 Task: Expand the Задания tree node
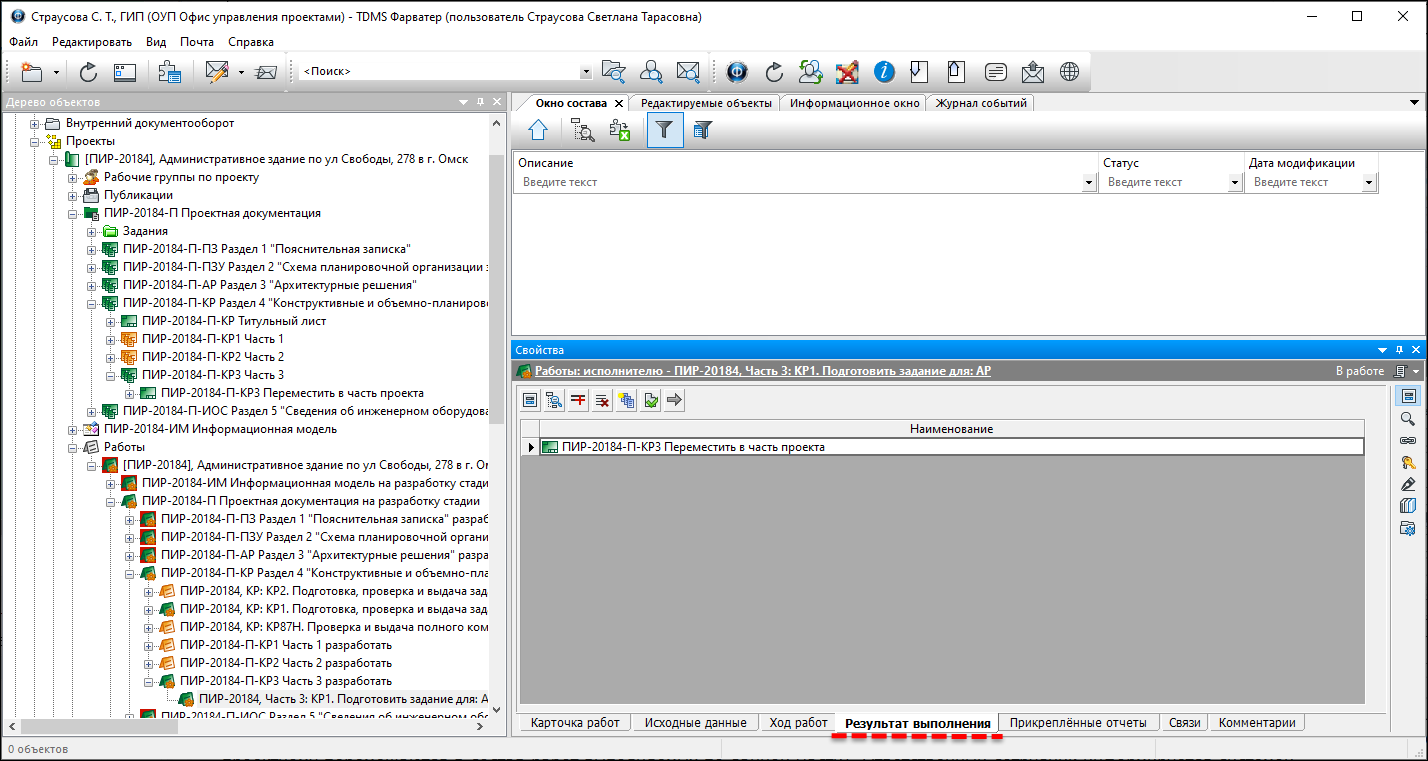[91, 231]
